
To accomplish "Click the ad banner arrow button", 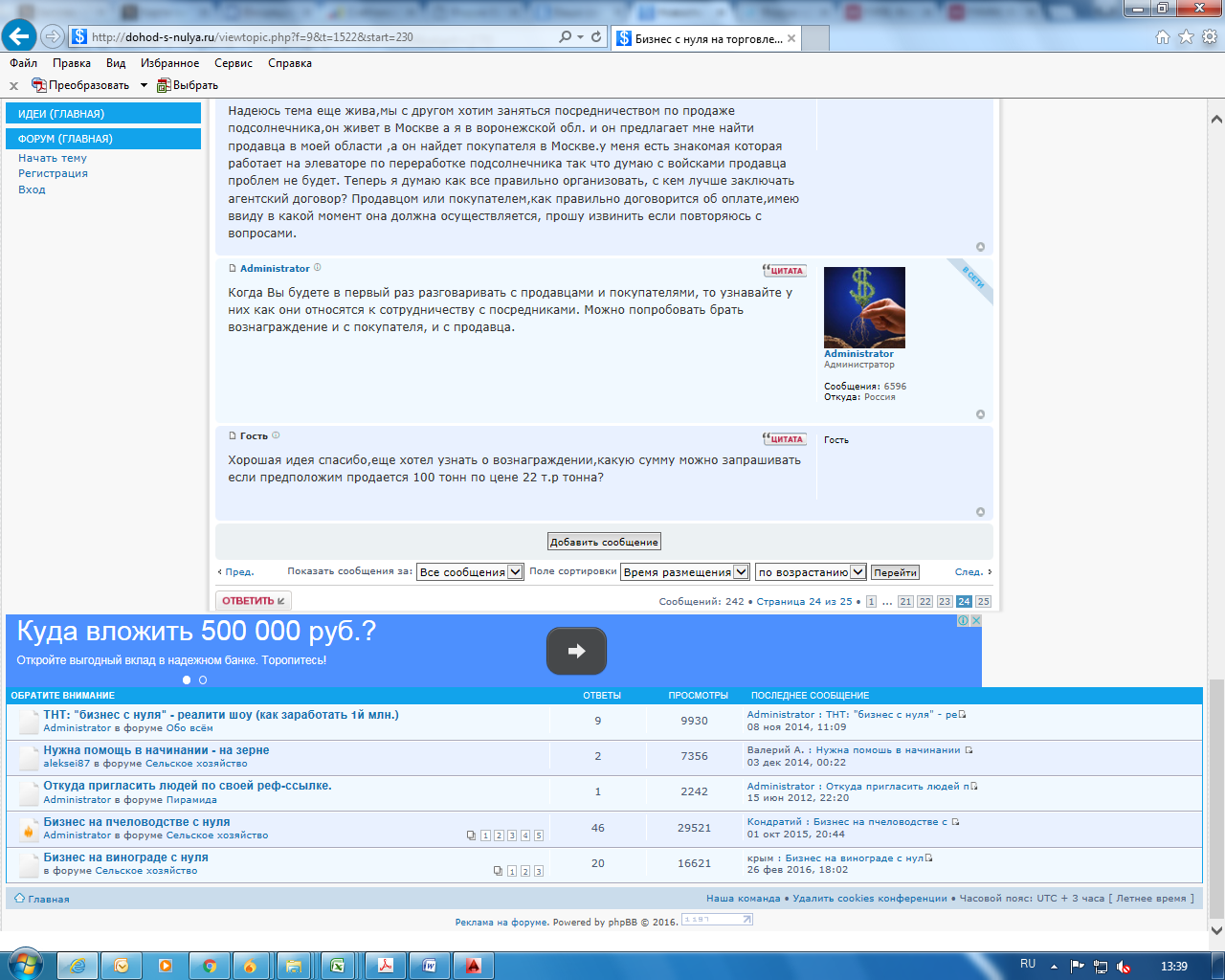I will tap(576, 651).
